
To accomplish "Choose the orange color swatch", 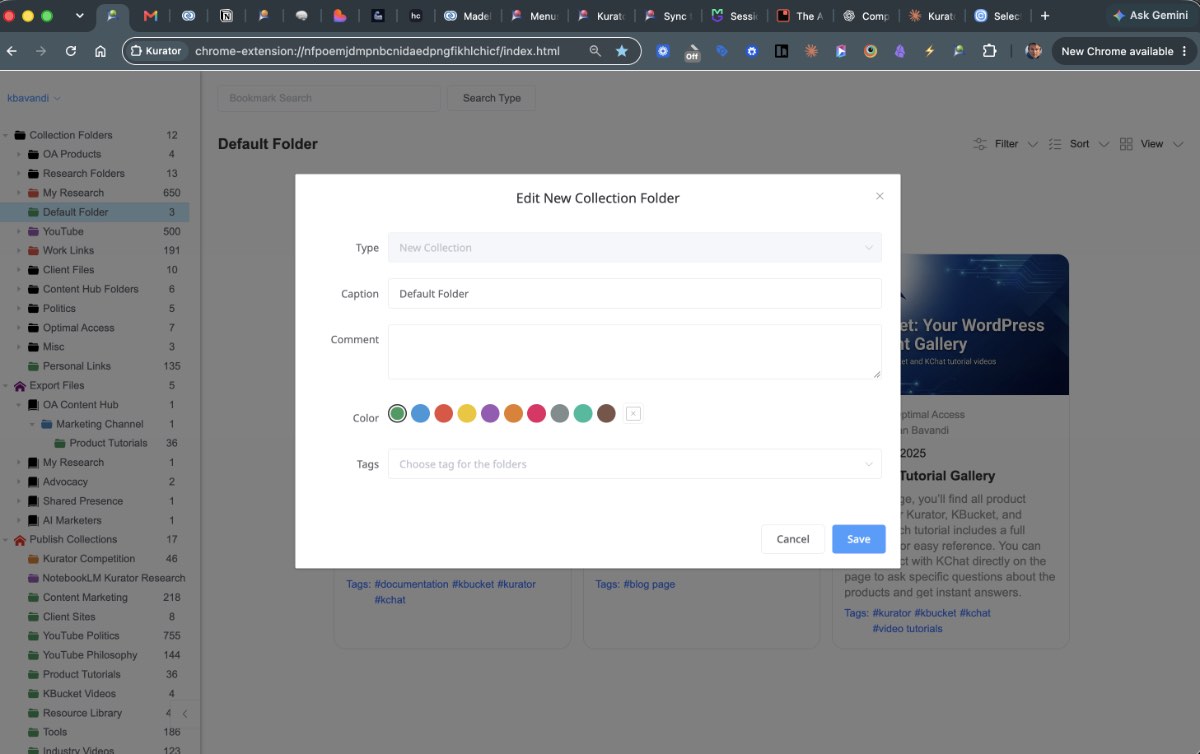I will [x=513, y=413].
